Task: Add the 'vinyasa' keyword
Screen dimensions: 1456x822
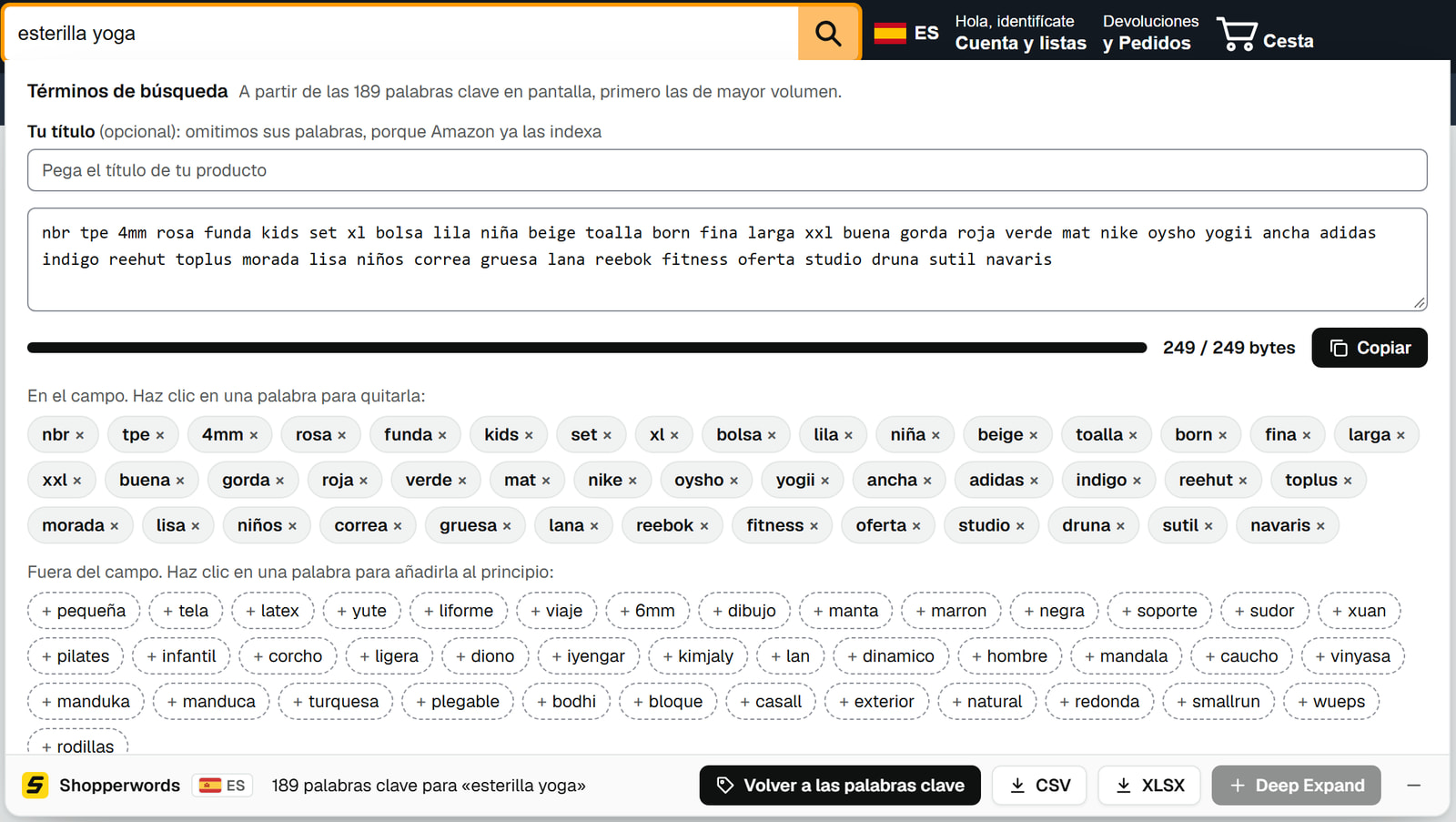Action: (x=1352, y=656)
